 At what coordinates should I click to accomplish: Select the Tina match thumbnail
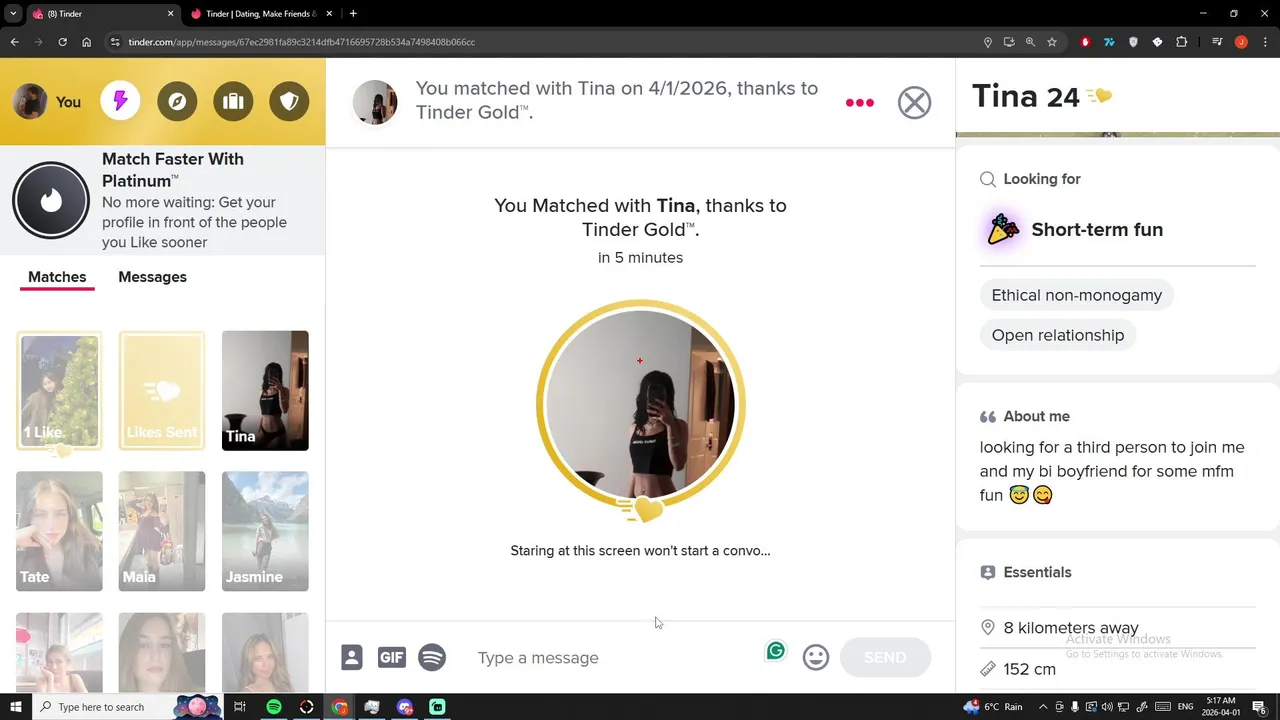265,390
